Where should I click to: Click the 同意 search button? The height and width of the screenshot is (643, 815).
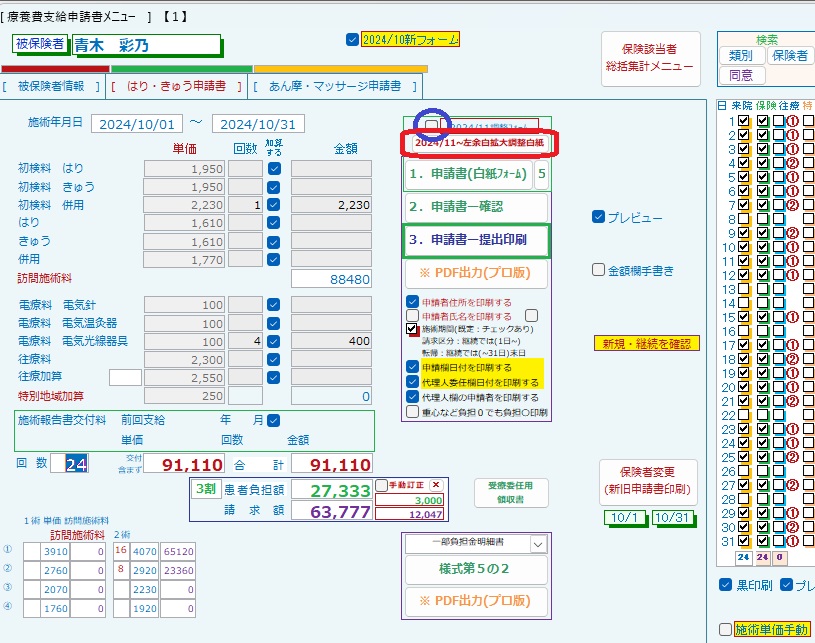click(741, 75)
